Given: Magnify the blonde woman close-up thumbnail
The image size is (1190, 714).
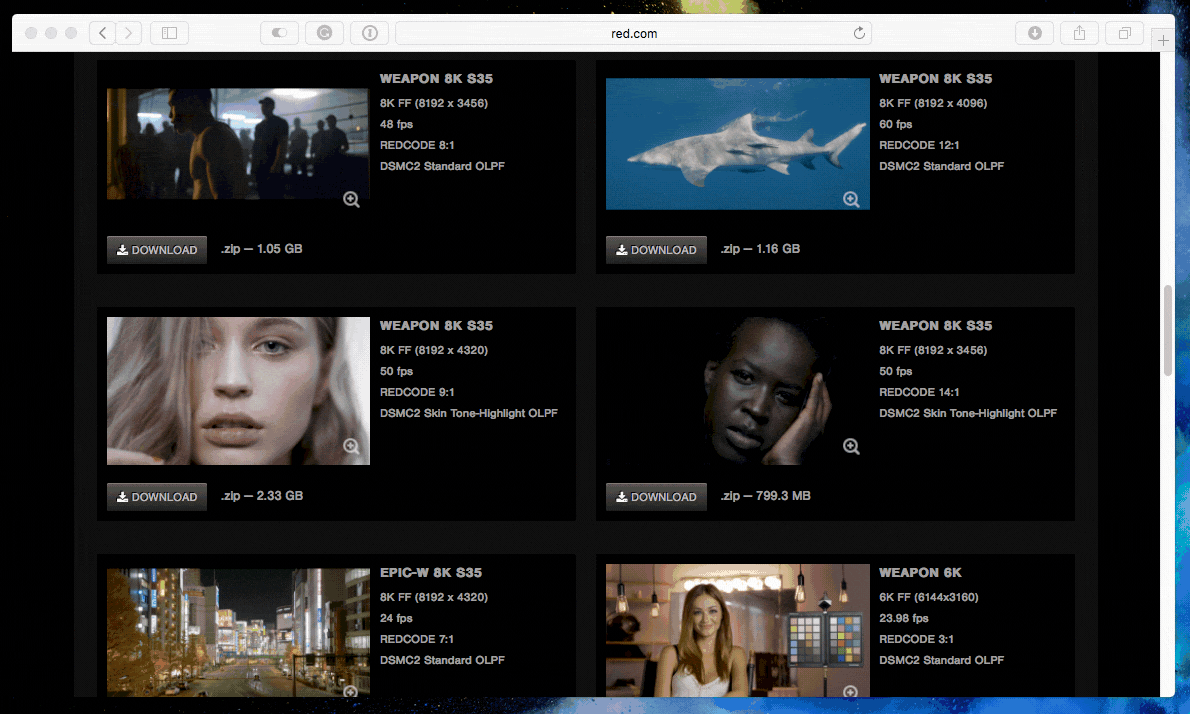Looking at the screenshot, I should 351,446.
